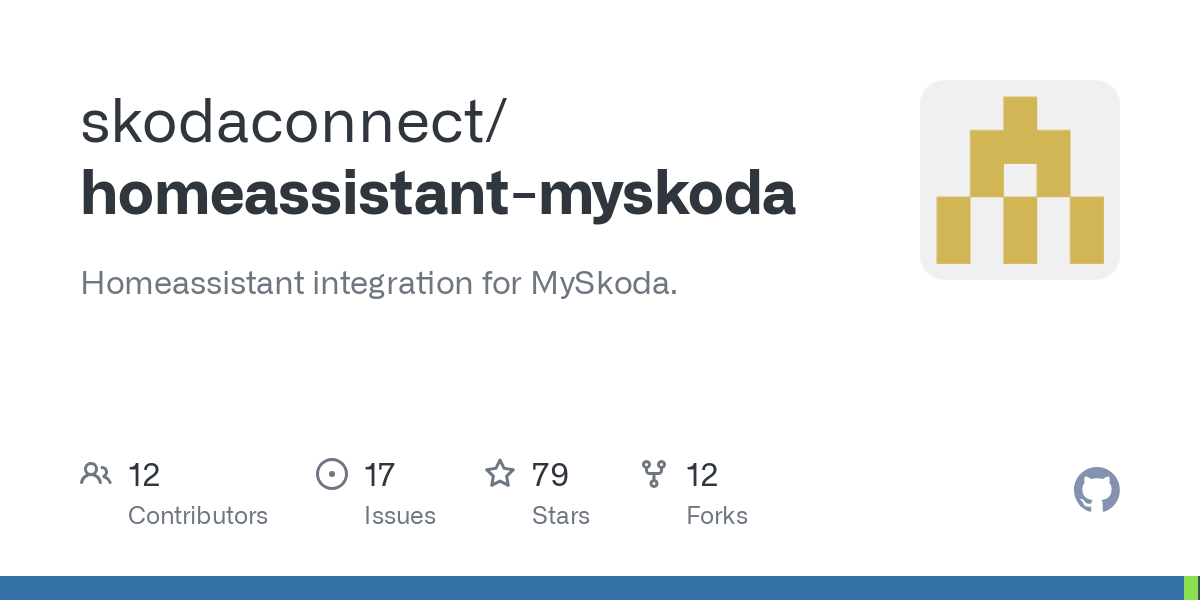The image size is (1200, 600).
Task: Click the contributors count of 12
Action: [x=144, y=474]
